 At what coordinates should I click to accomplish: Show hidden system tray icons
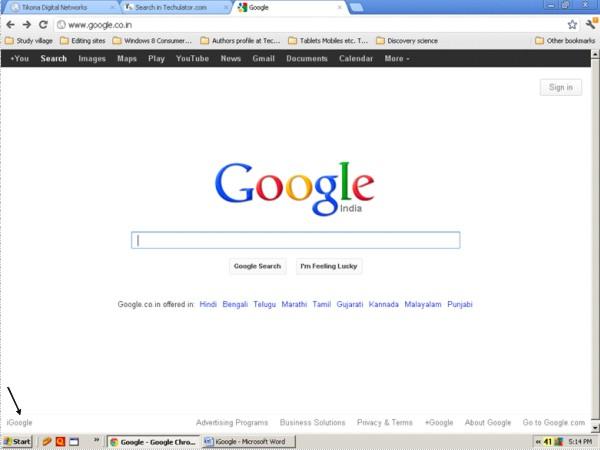click(x=538, y=442)
